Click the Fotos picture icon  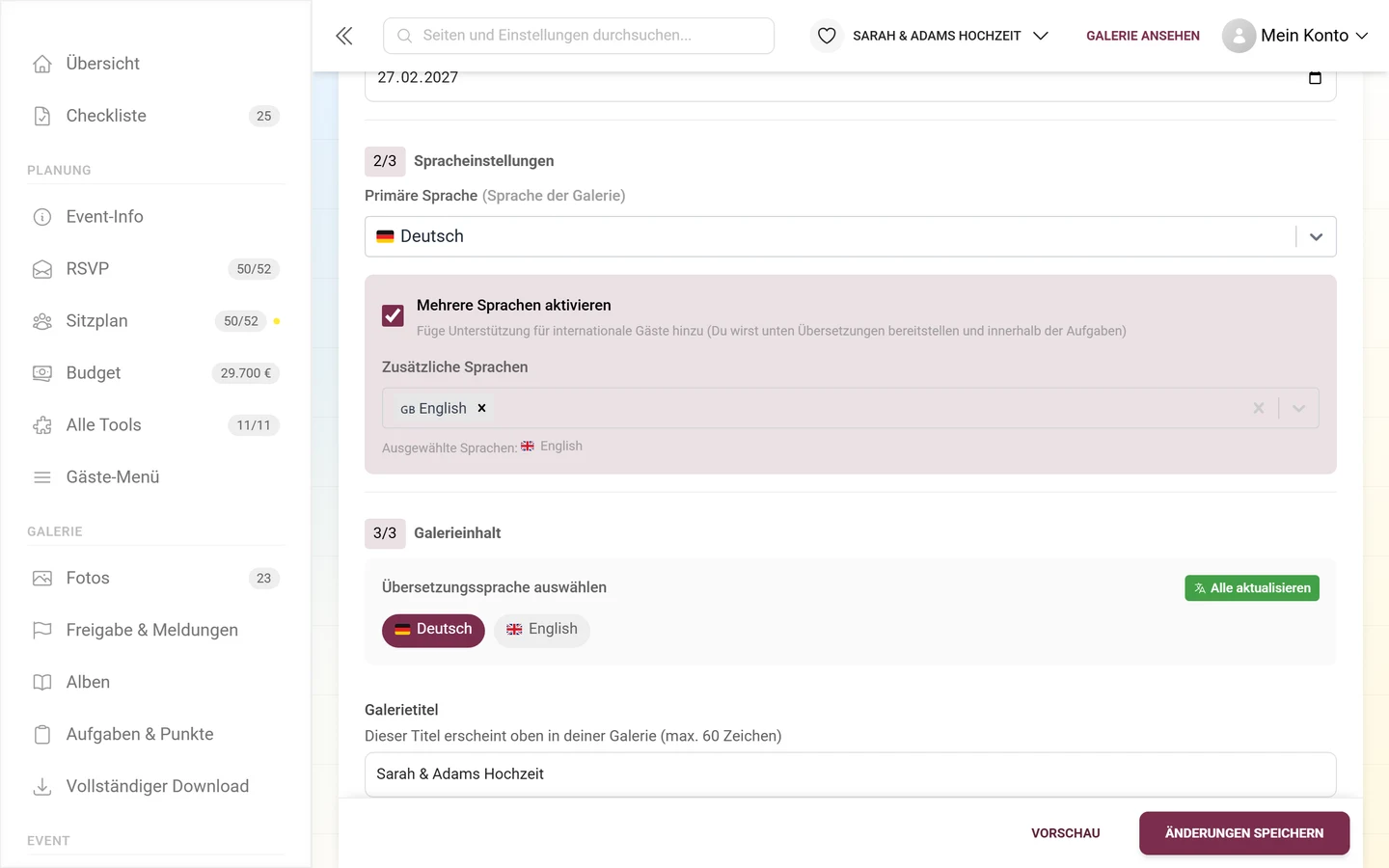point(42,579)
